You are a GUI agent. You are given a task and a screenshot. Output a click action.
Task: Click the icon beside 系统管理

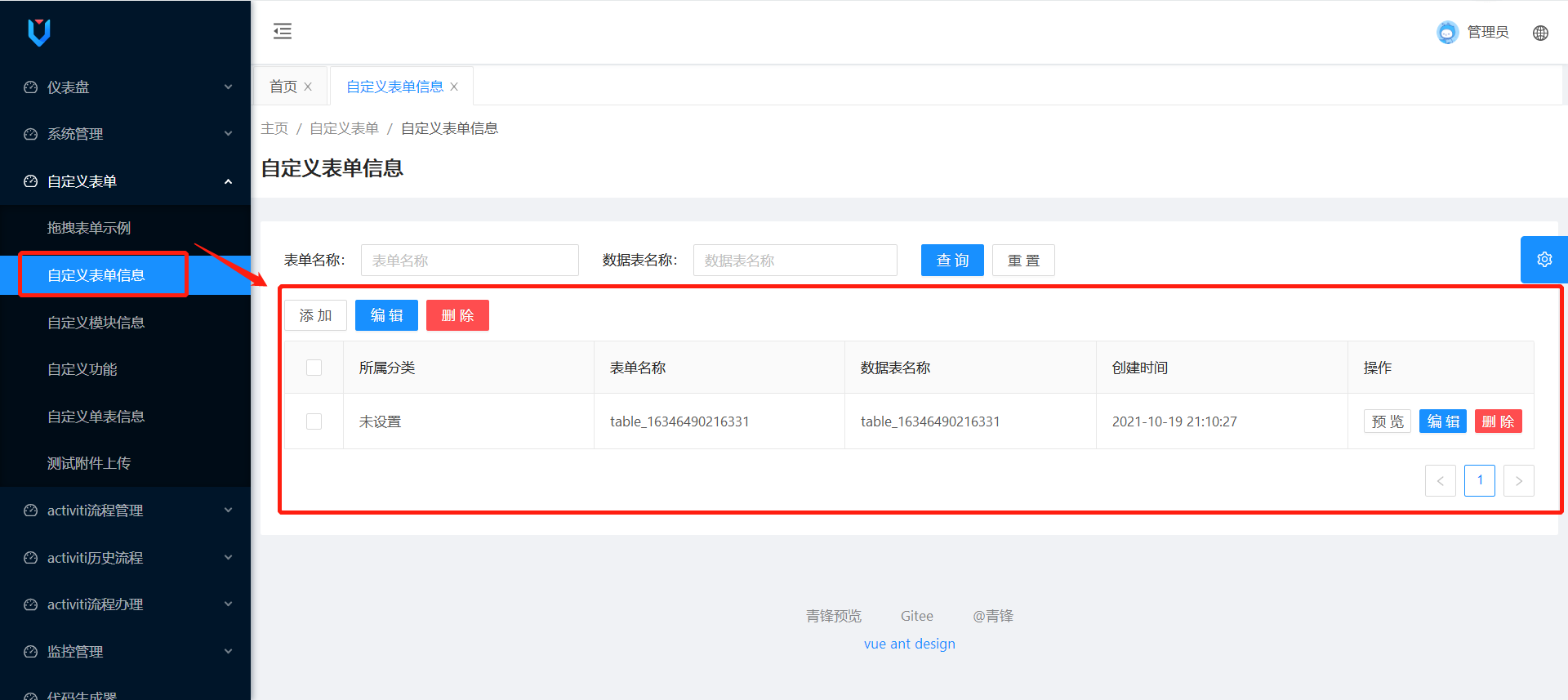point(31,134)
